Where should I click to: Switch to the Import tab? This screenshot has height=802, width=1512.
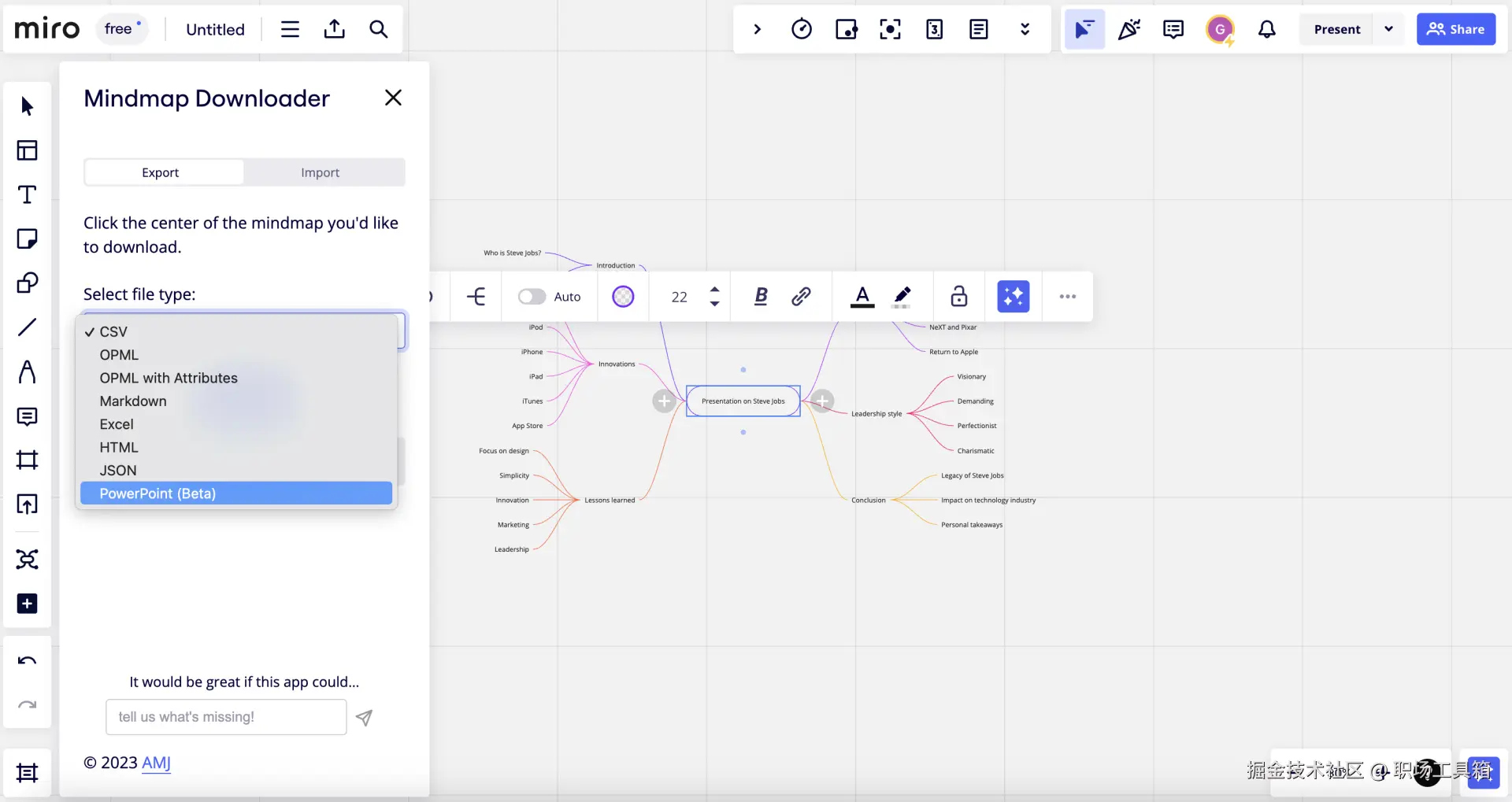321,172
